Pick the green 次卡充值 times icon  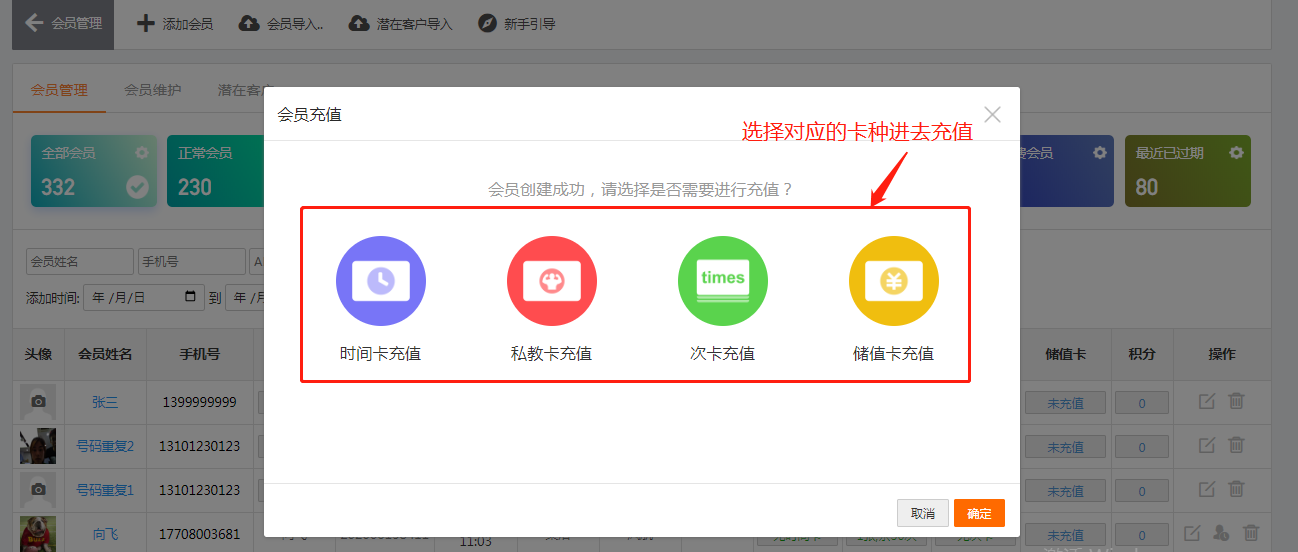(x=722, y=281)
